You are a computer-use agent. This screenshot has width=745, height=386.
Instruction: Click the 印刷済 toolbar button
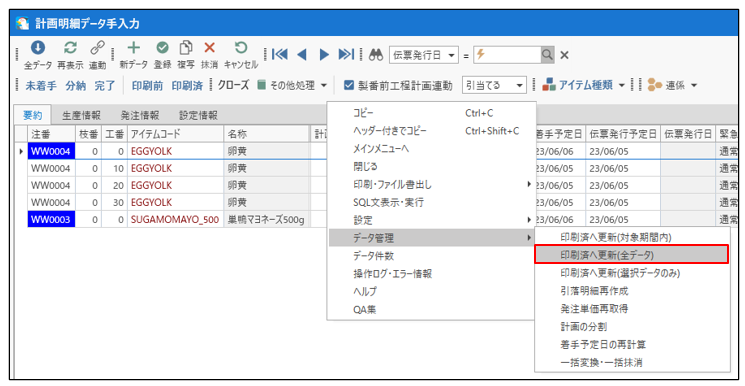pyautogui.click(x=187, y=86)
